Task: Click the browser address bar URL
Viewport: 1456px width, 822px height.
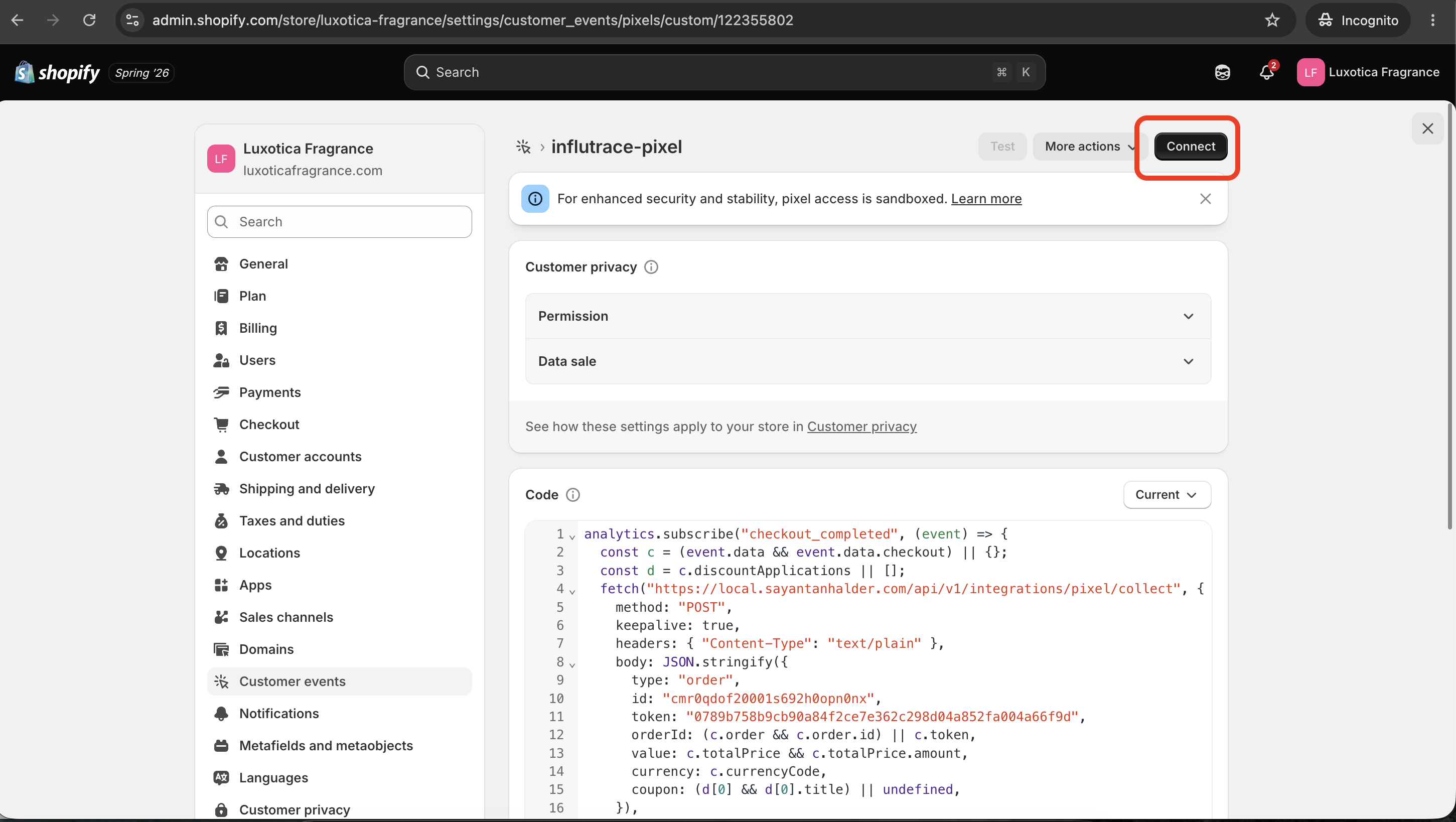Action: coord(473,21)
